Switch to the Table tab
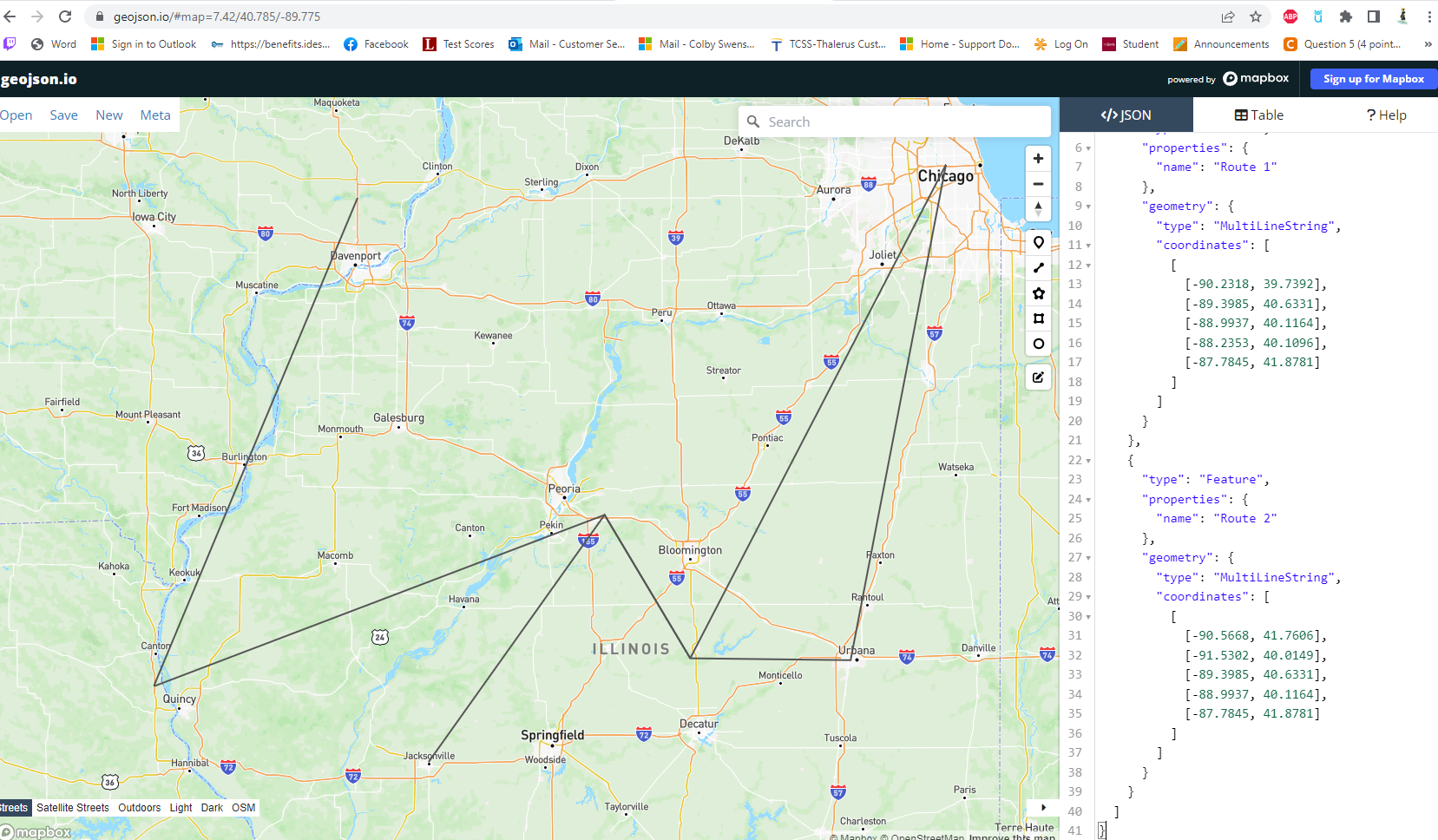Screen dimensions: 1438x840 (1259, 115)
